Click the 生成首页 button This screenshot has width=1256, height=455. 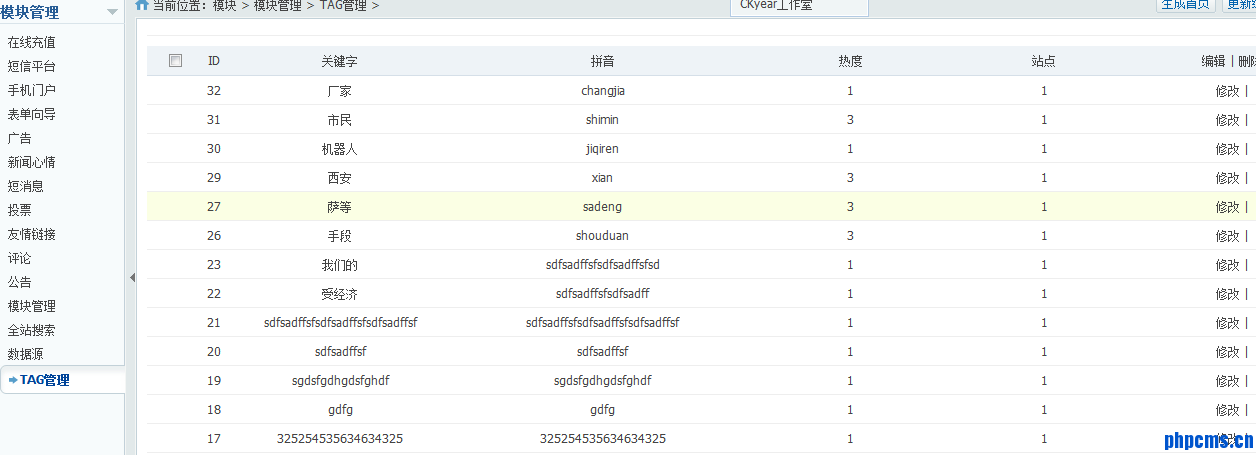click(1185, 5)
